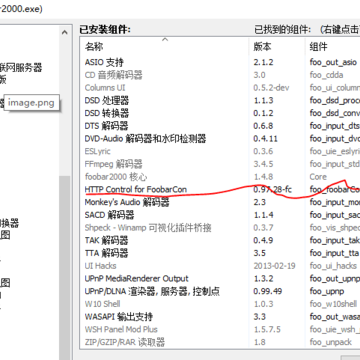The image size is (360, 360).
Task: Select the DSD 转换器 row
Action: tap(220, 113)
